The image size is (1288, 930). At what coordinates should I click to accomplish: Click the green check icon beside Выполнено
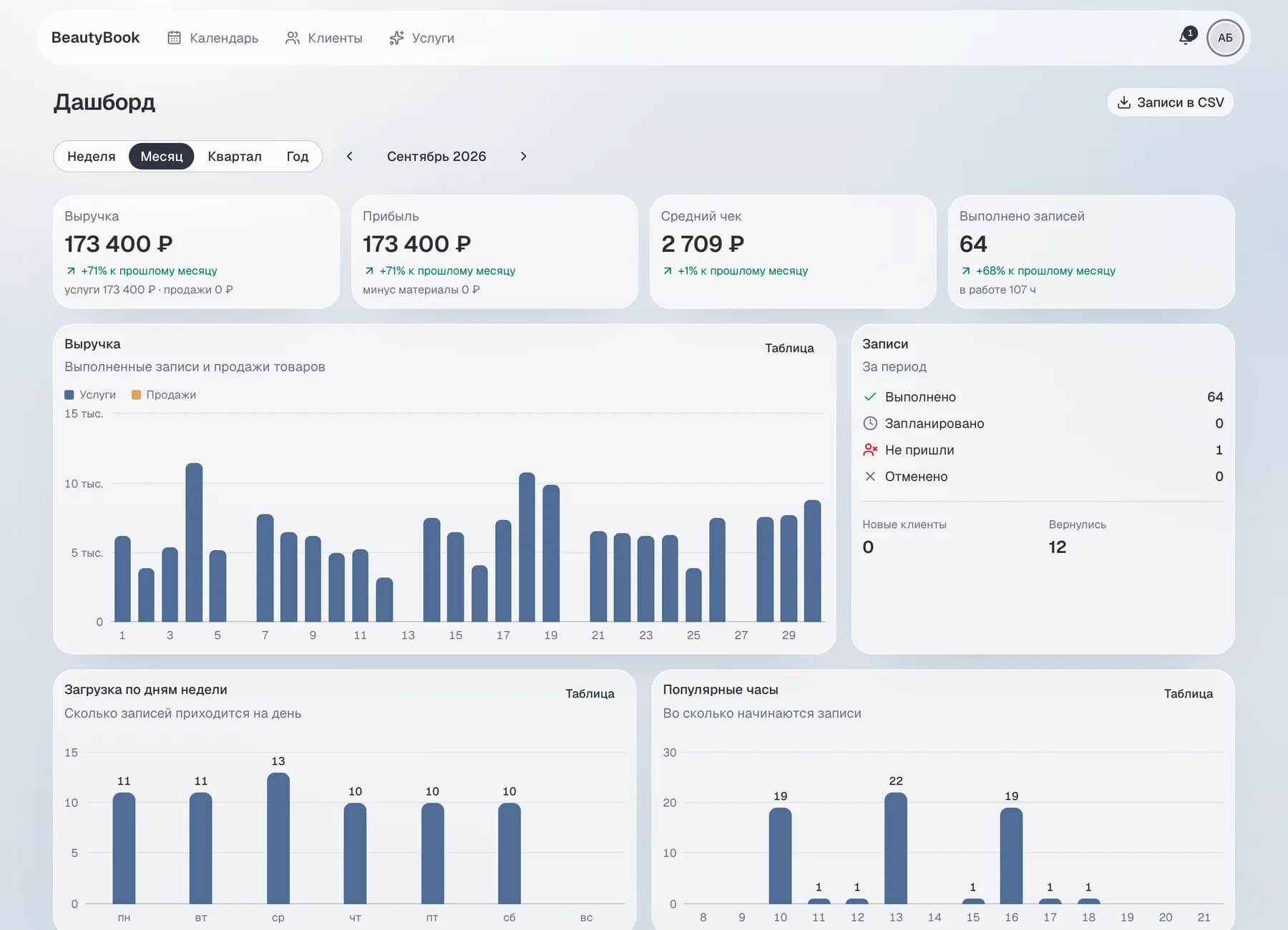tap(870, 396)
